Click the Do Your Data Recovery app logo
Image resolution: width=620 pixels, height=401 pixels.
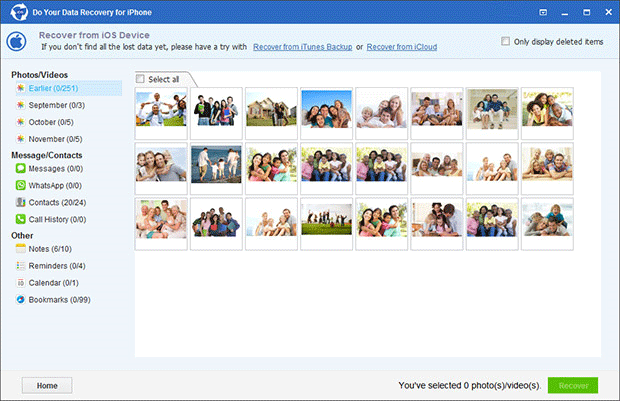19,12
